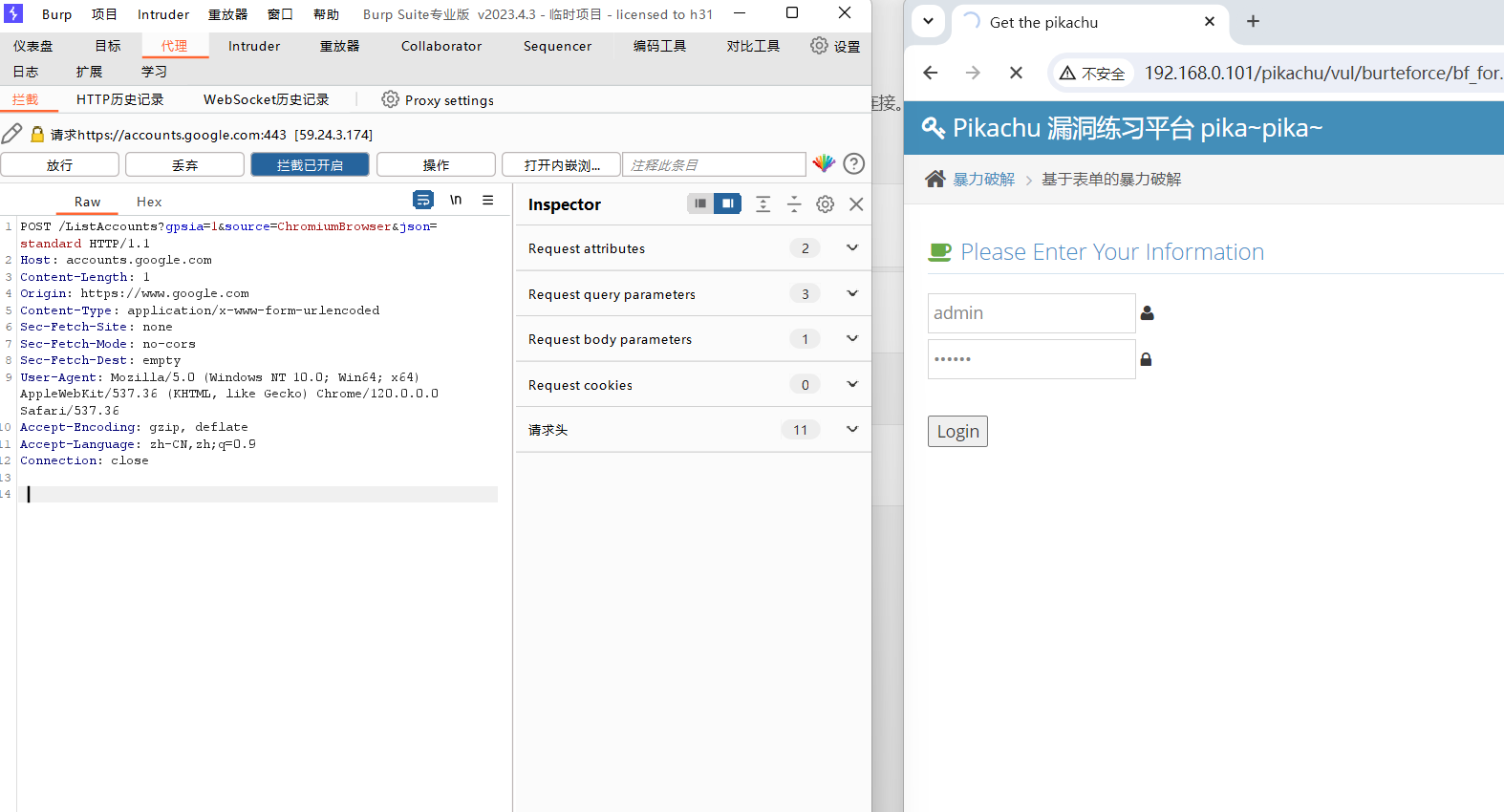Viewport: 1504px width, 812px height.
Task: Click 放行 forward button
Action: 59,164
